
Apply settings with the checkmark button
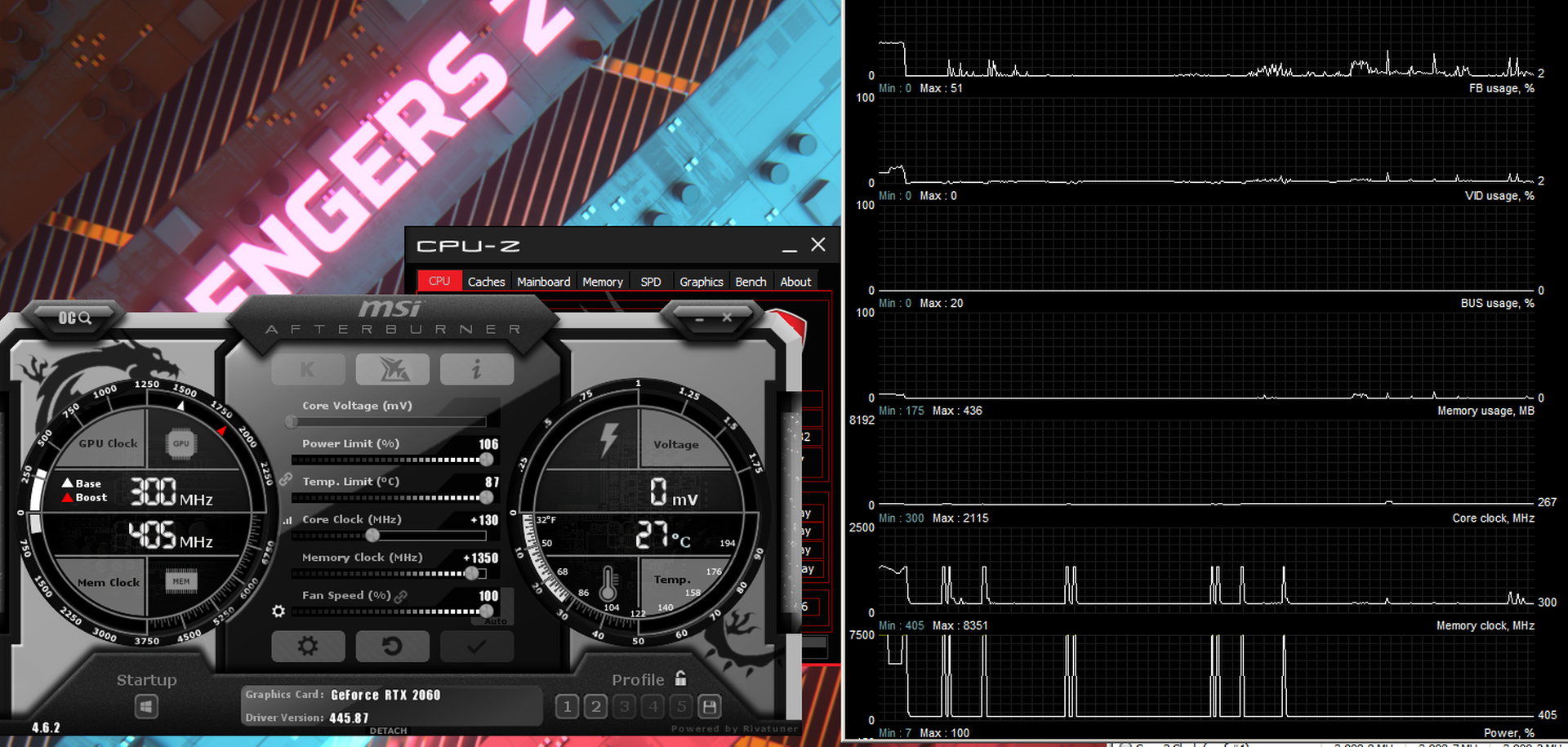477,647
